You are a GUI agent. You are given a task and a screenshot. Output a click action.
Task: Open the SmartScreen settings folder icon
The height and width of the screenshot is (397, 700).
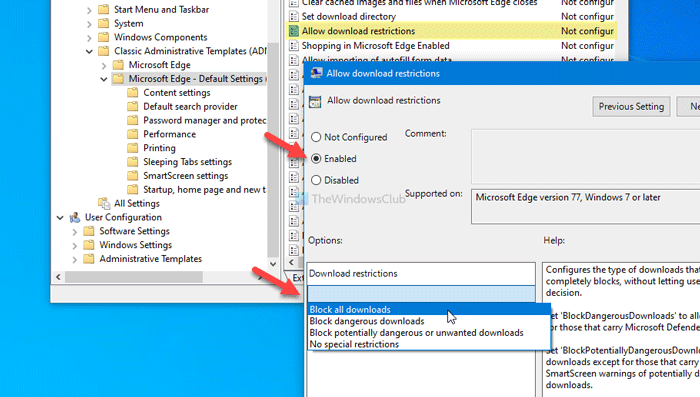133,176
